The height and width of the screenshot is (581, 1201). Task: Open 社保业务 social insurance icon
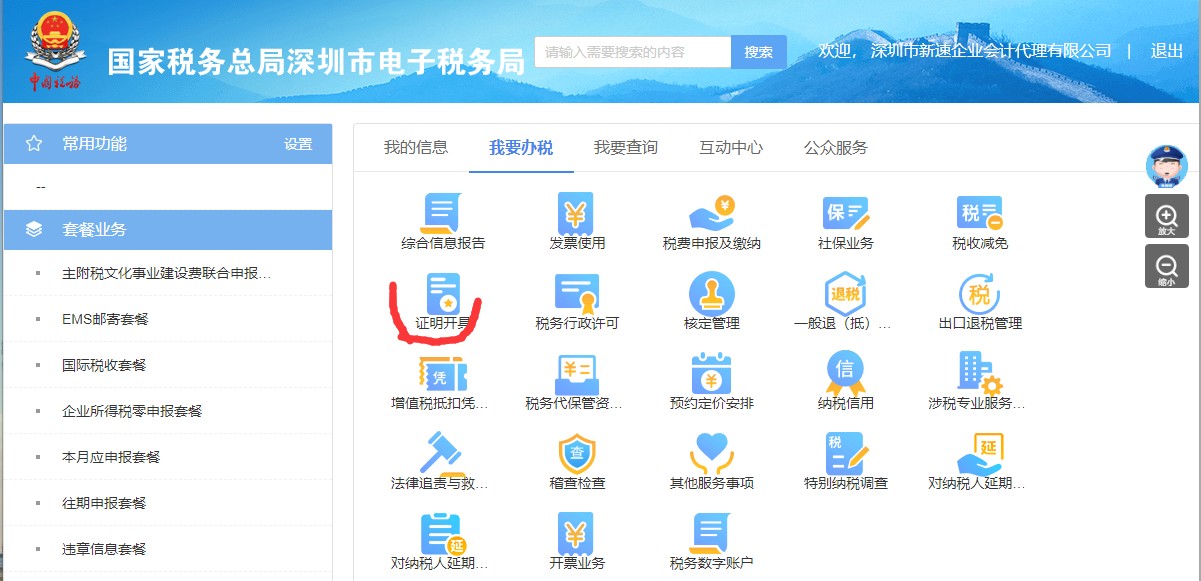coord(845,213)
